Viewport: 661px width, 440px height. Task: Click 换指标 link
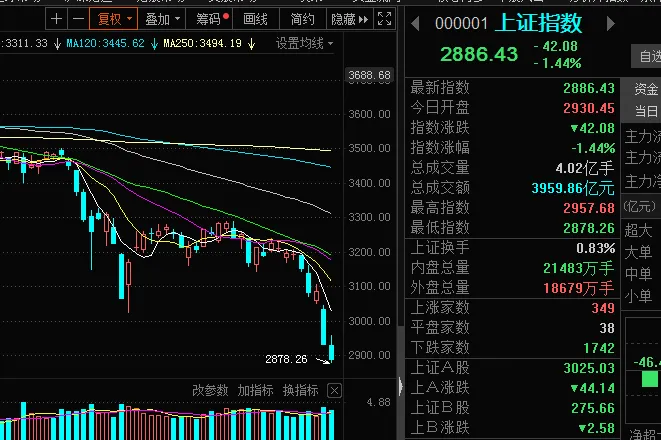(x=300, y=390)
